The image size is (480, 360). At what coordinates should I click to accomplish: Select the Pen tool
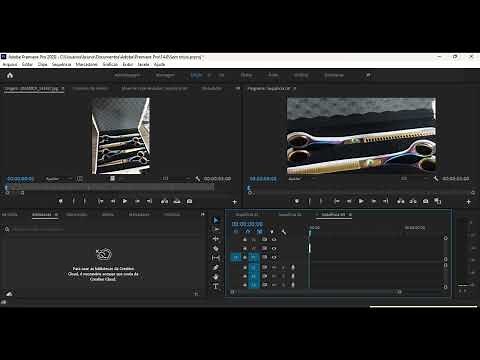(216, 267)
